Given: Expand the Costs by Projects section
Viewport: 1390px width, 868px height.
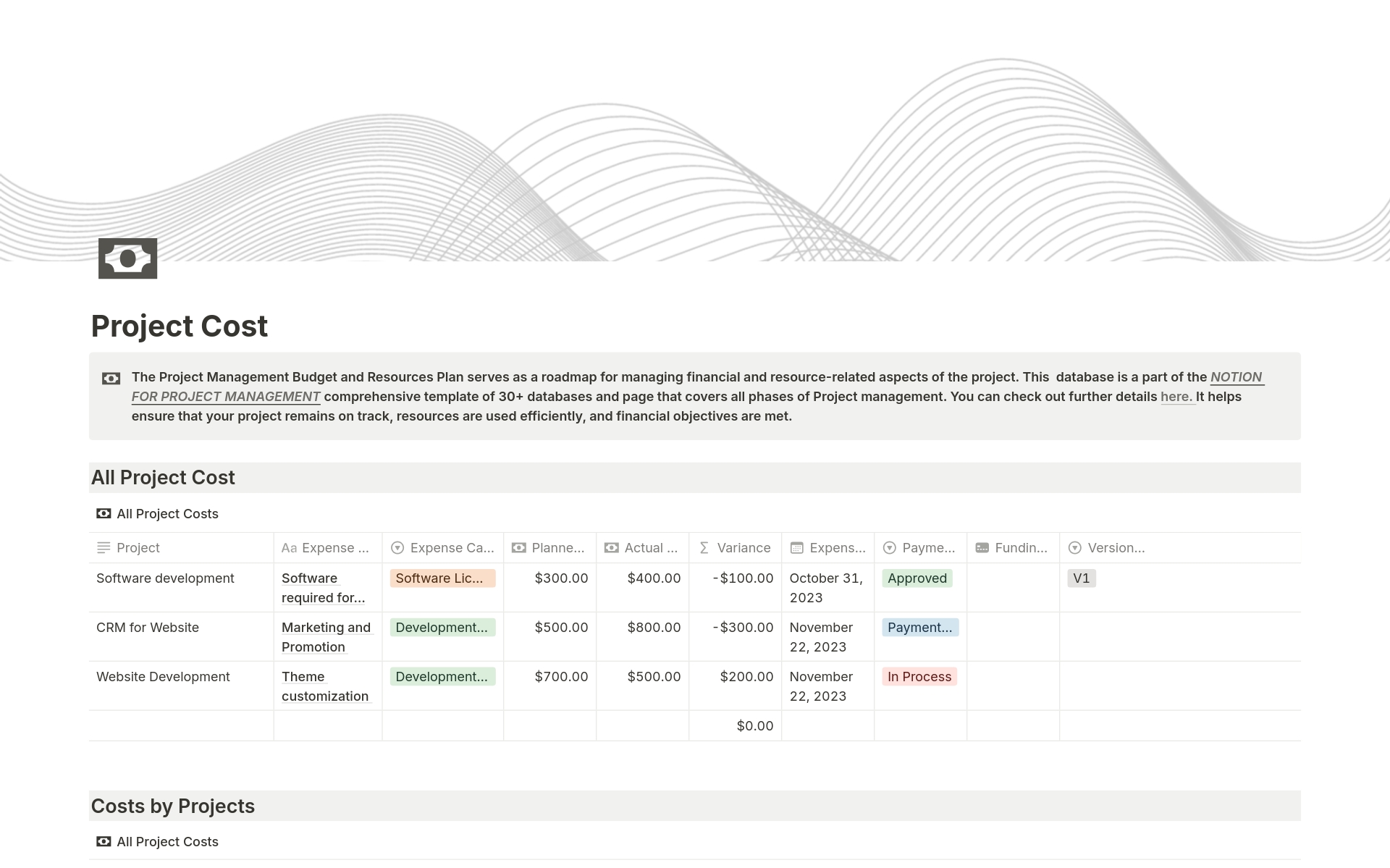Looking at the screenshot, I should click(172, 804).
